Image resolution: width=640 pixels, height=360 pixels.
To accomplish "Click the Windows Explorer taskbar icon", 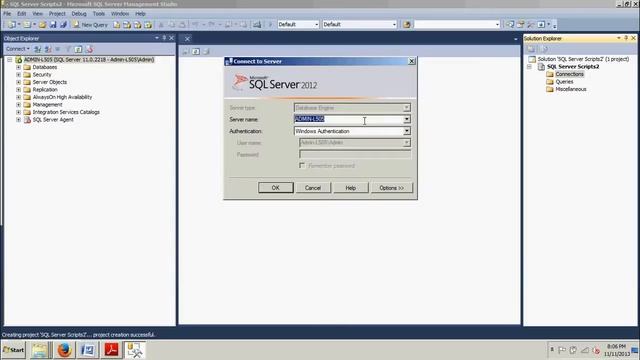I will tap(40, 350).
